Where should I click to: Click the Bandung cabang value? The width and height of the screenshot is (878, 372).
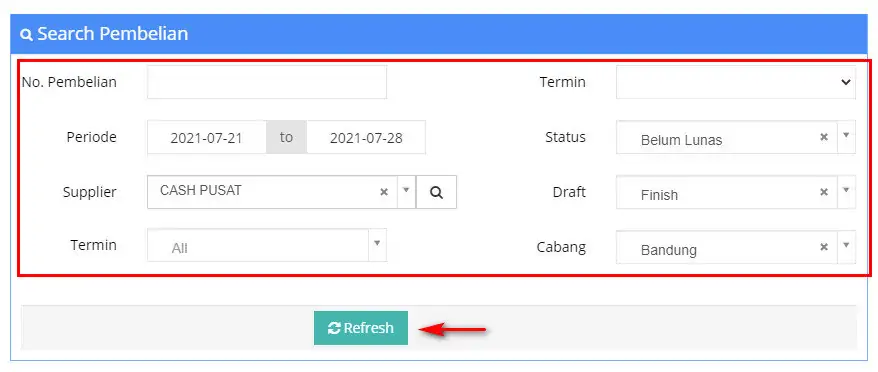point(669,250)
